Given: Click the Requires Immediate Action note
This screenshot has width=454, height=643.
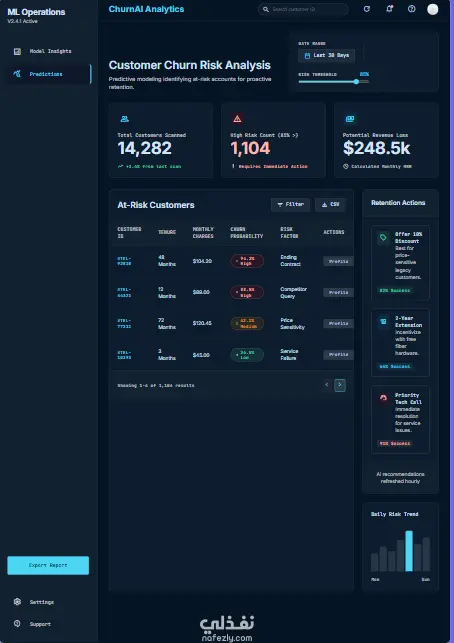Looking at the screenshot, I should 273,166.
